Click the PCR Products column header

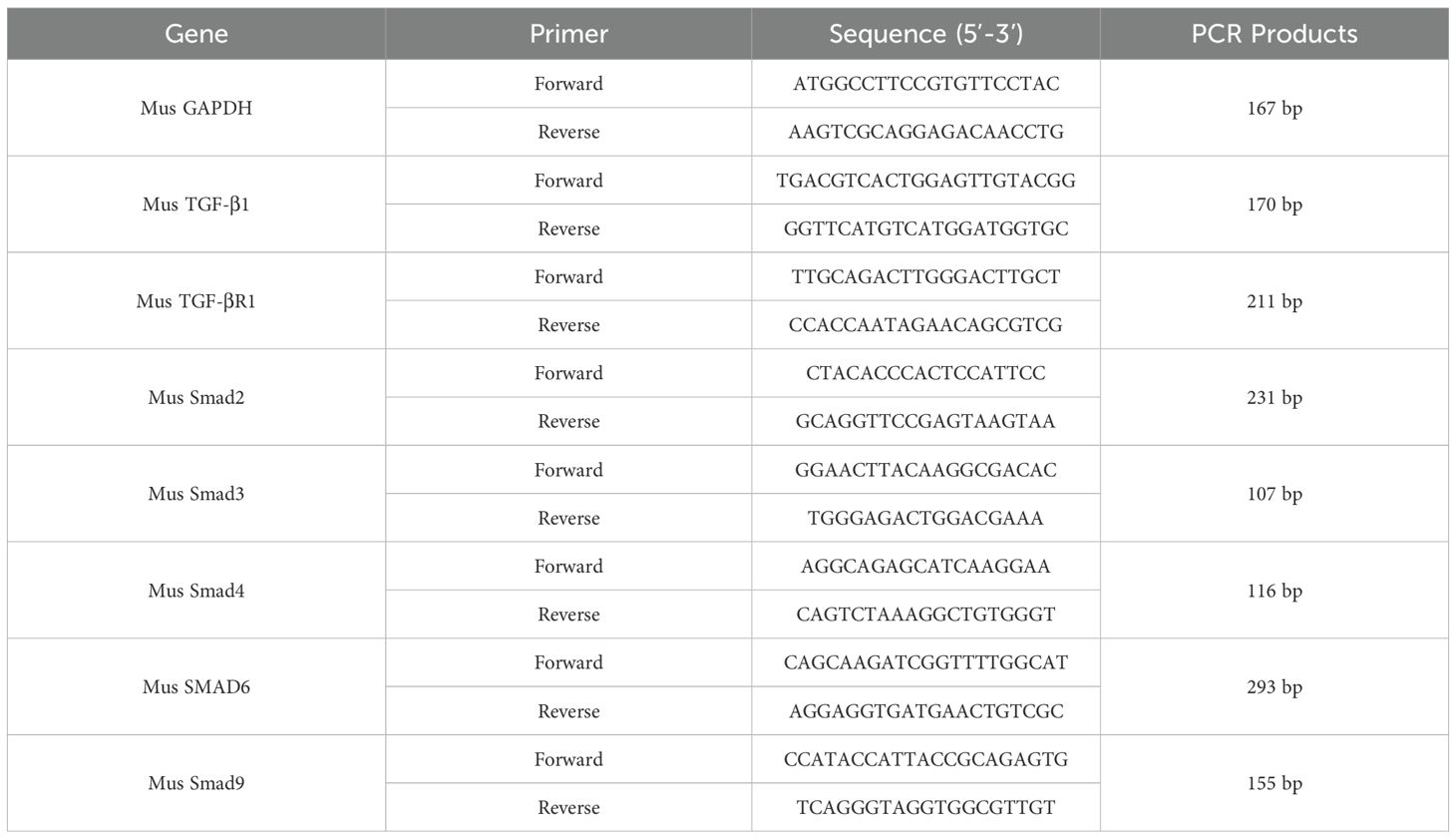click(1274, 34)
